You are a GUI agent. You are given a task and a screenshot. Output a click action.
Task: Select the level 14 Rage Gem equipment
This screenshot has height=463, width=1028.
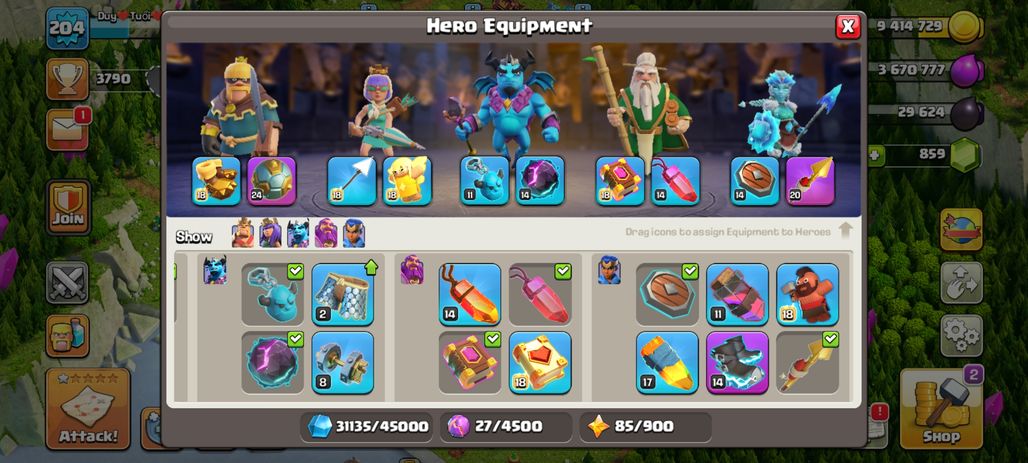pos(469,294)
